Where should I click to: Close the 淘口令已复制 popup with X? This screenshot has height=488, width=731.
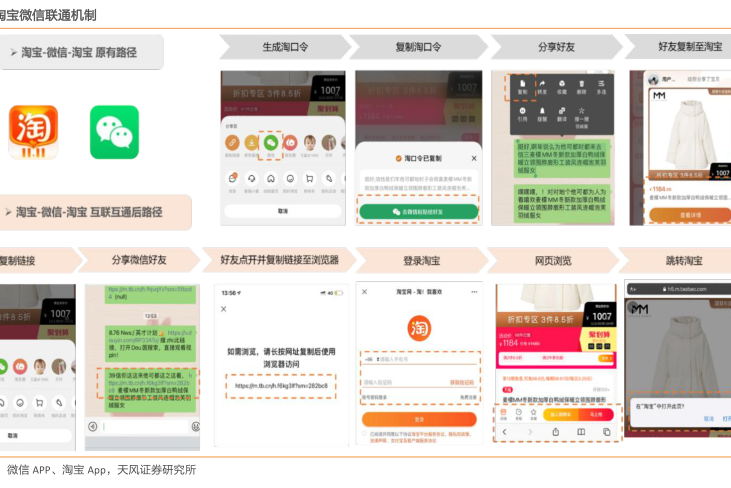(474, 158)
